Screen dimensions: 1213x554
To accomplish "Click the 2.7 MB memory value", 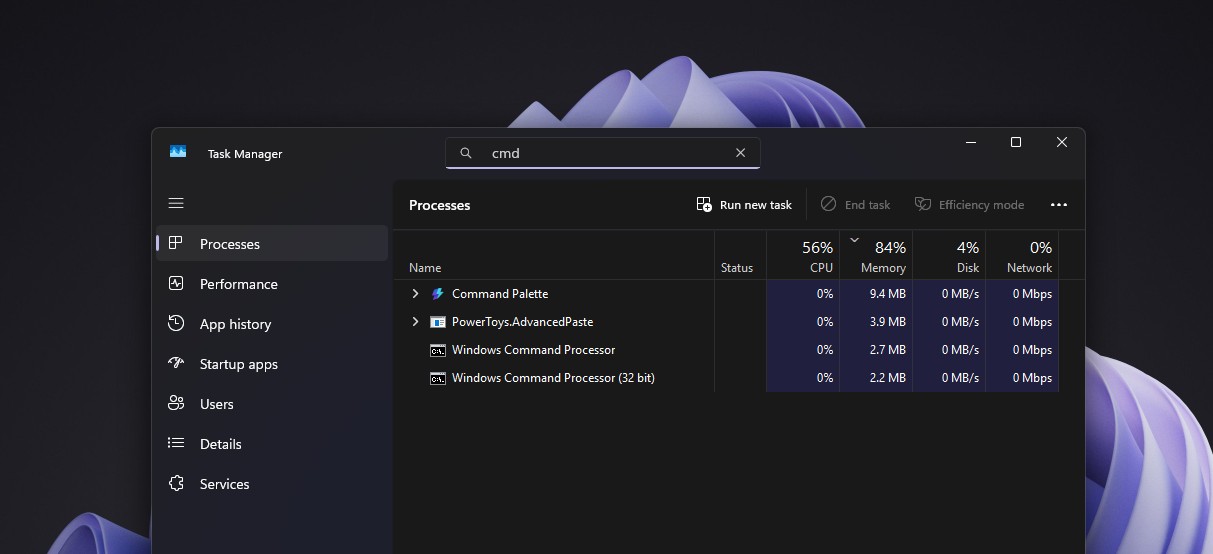I will coord(887,350).
